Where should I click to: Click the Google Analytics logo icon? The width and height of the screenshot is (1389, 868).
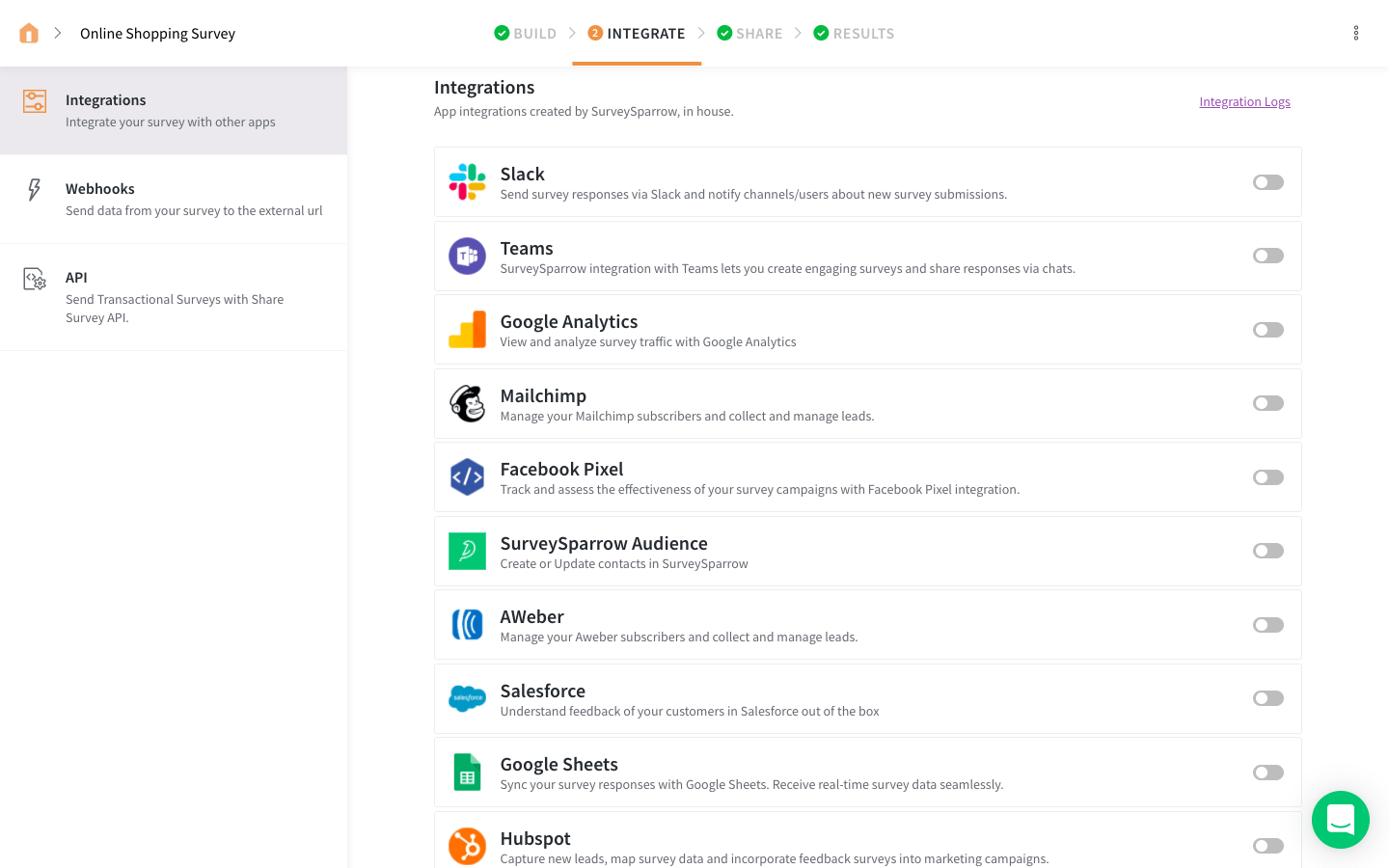(467, 330)
